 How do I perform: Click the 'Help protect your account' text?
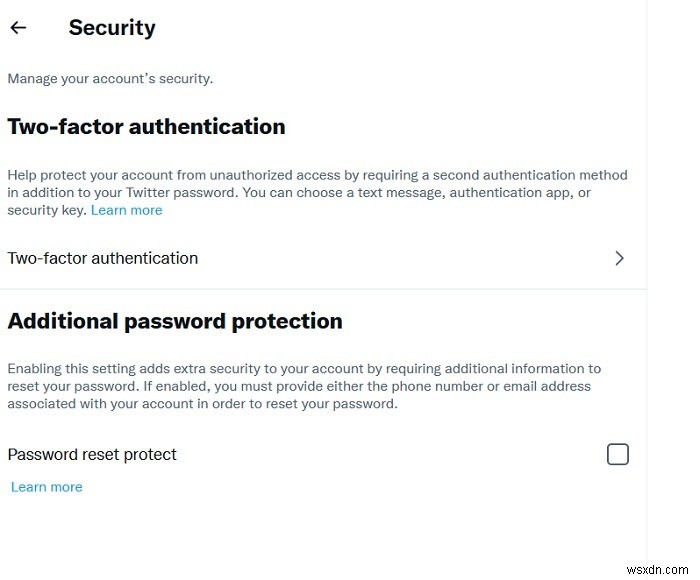pyautogui.click(x=90, y=175)
